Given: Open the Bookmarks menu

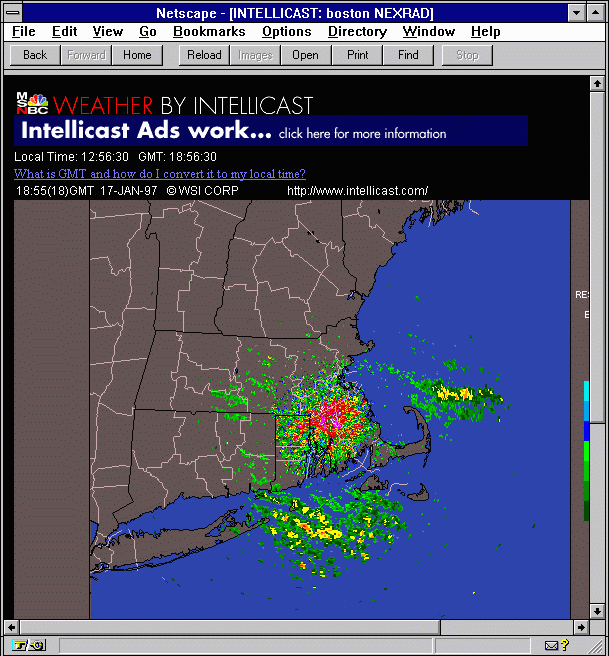Looking at the screenshot, I should click(209, 32).
